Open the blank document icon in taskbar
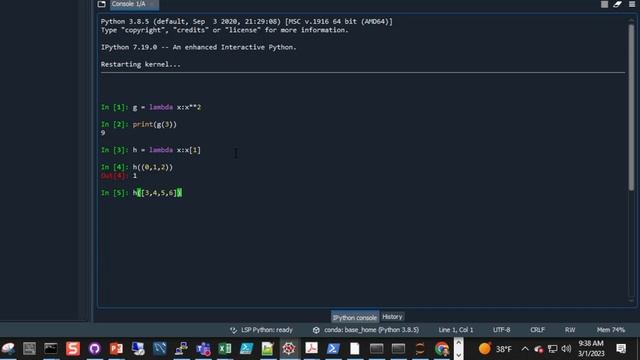This screenshot has height=360, width=640. tap(355, 349)
